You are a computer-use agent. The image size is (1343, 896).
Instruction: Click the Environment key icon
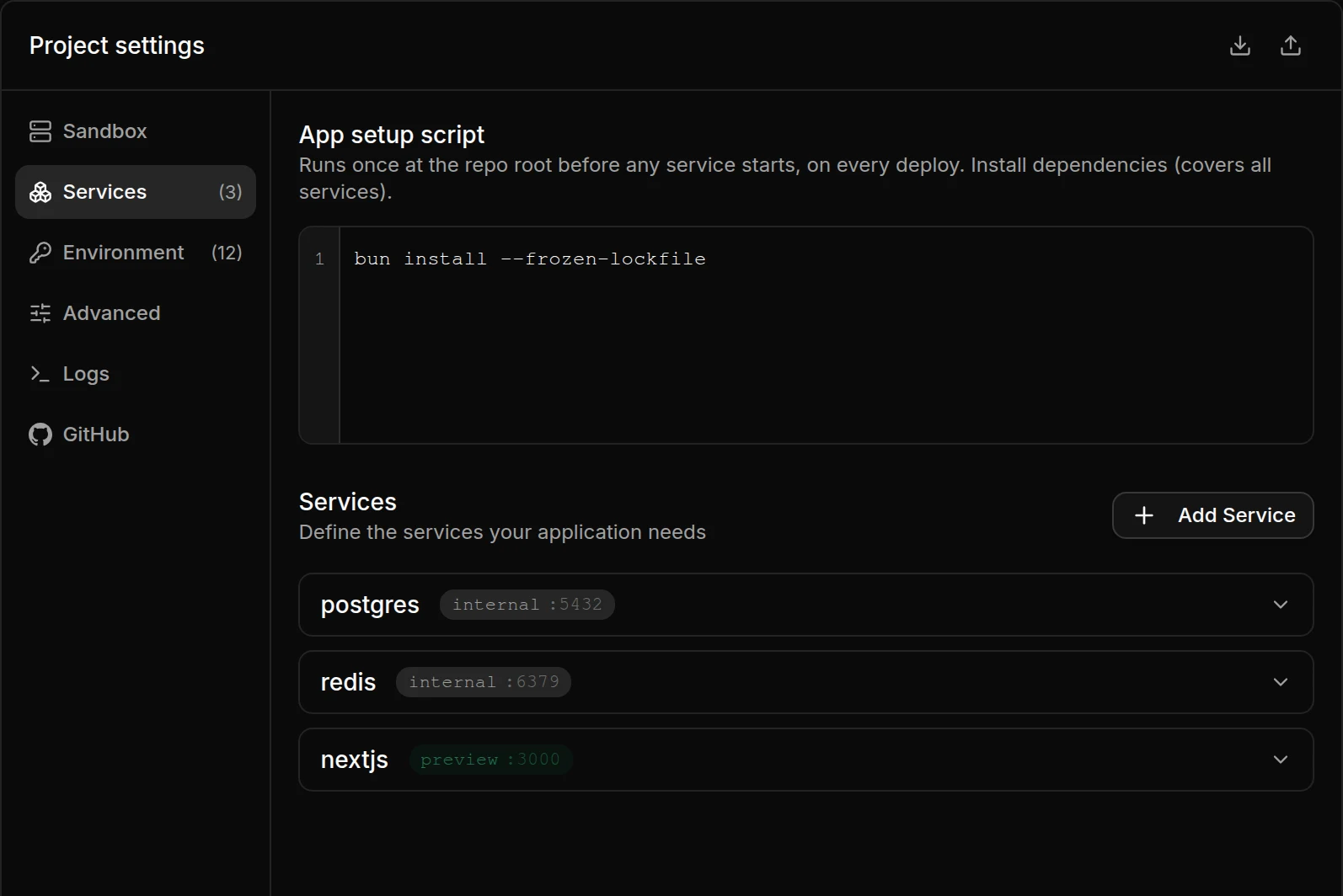[40, 253]
